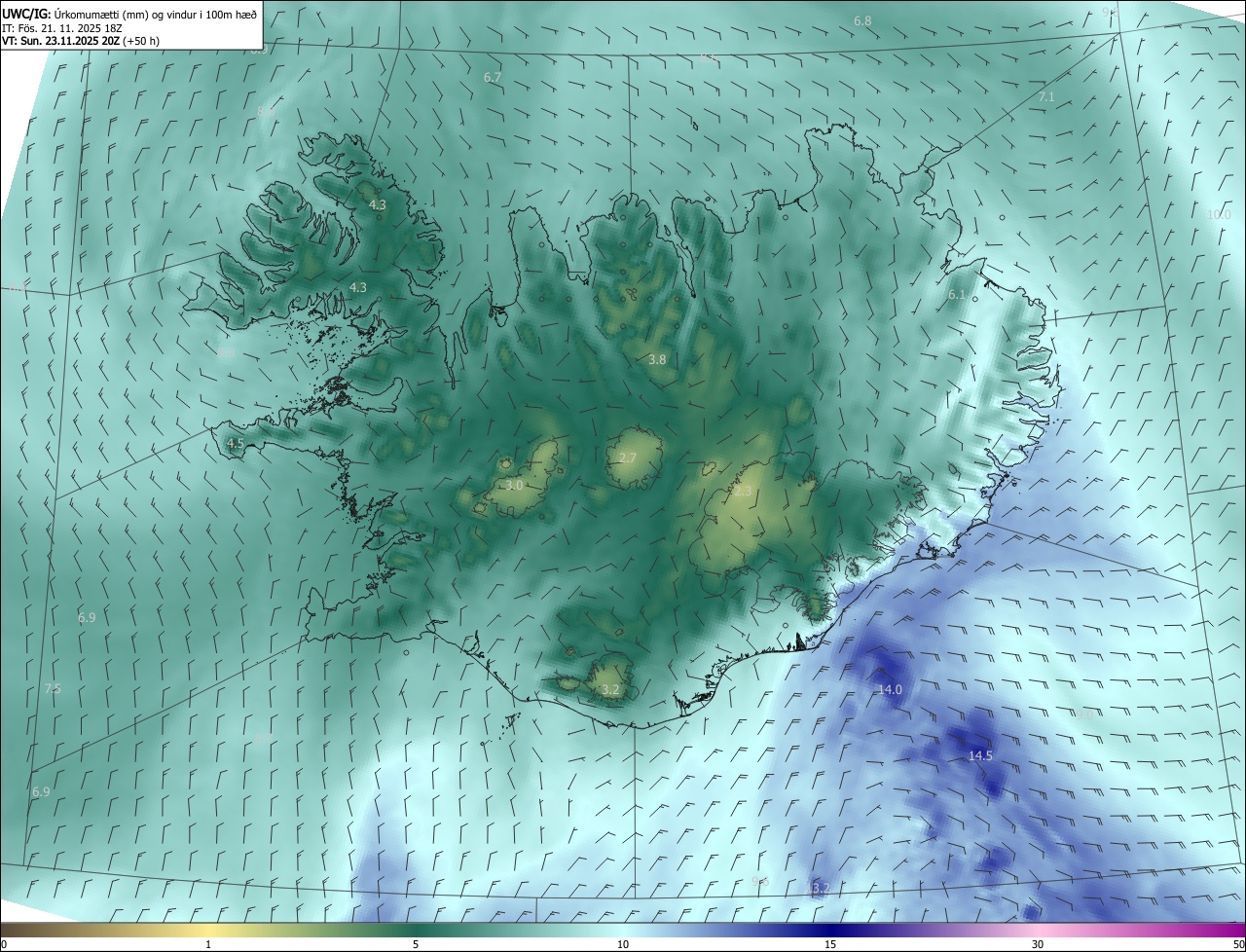1246x952 pixels.
Task: Click the legend tick label "15"
Action: tap(830, 944)
